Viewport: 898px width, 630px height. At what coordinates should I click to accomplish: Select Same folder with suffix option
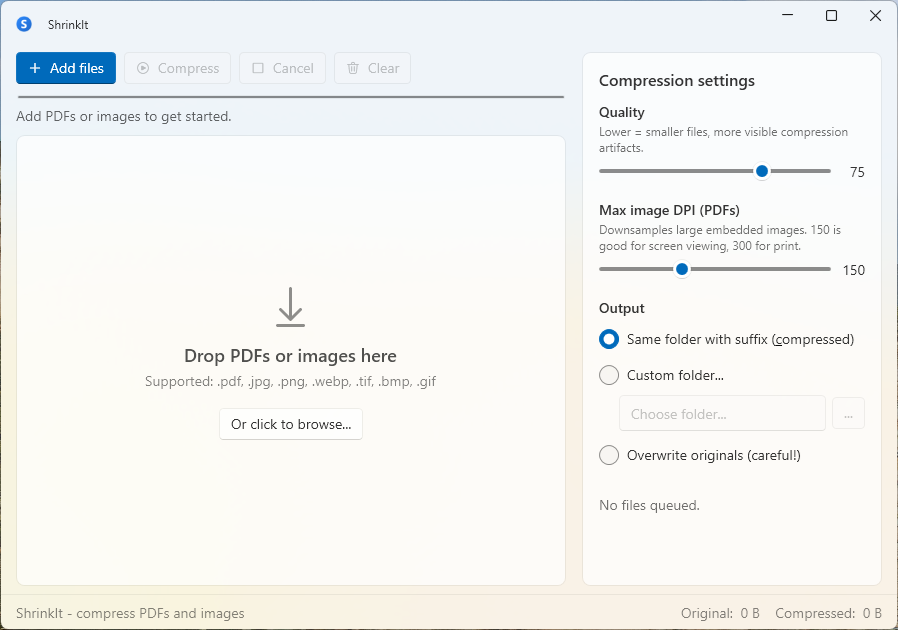[726, 339]
